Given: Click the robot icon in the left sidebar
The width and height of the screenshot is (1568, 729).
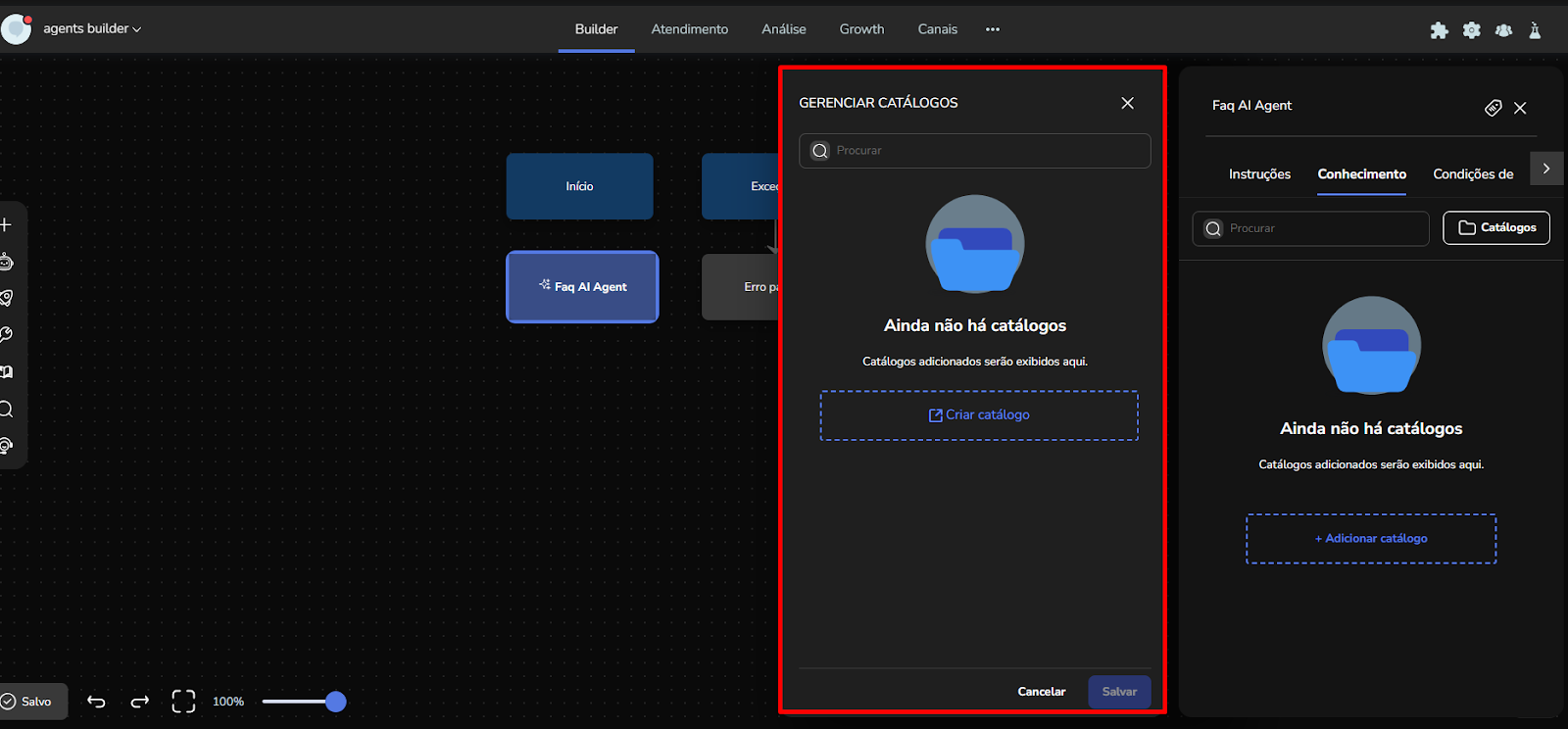Looking at the screenshot, I should point(7,262).
